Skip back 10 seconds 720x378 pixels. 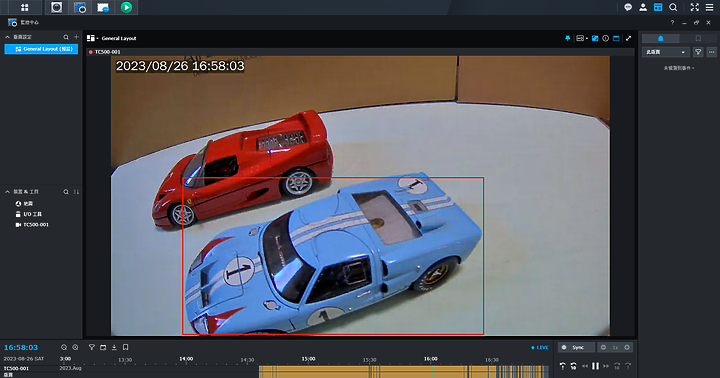[x=574, y=366]
